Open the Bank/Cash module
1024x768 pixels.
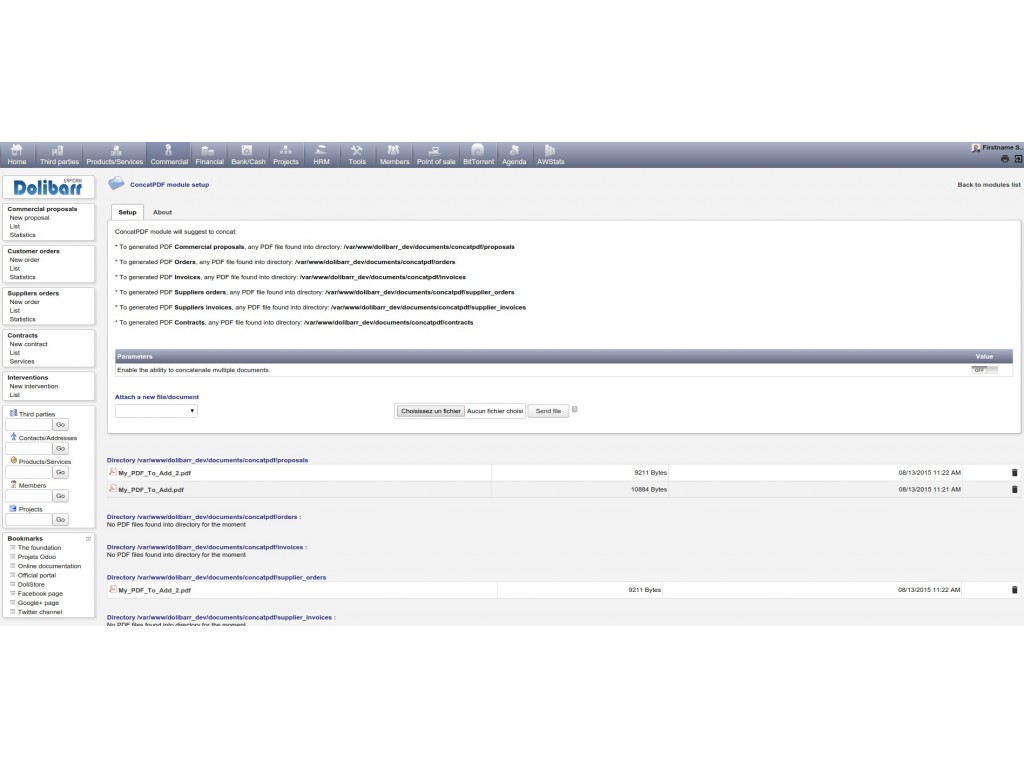[248, 155]
